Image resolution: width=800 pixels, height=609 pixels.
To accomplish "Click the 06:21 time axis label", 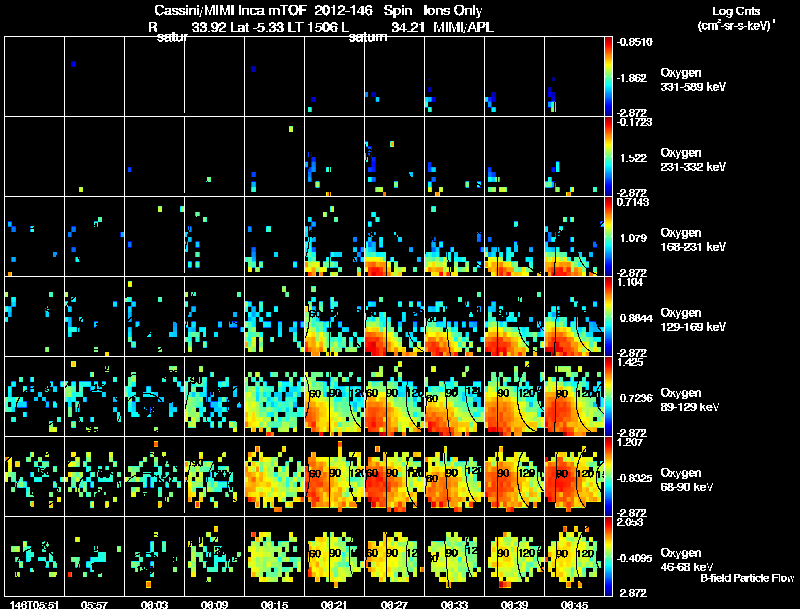I will [334, 605].
